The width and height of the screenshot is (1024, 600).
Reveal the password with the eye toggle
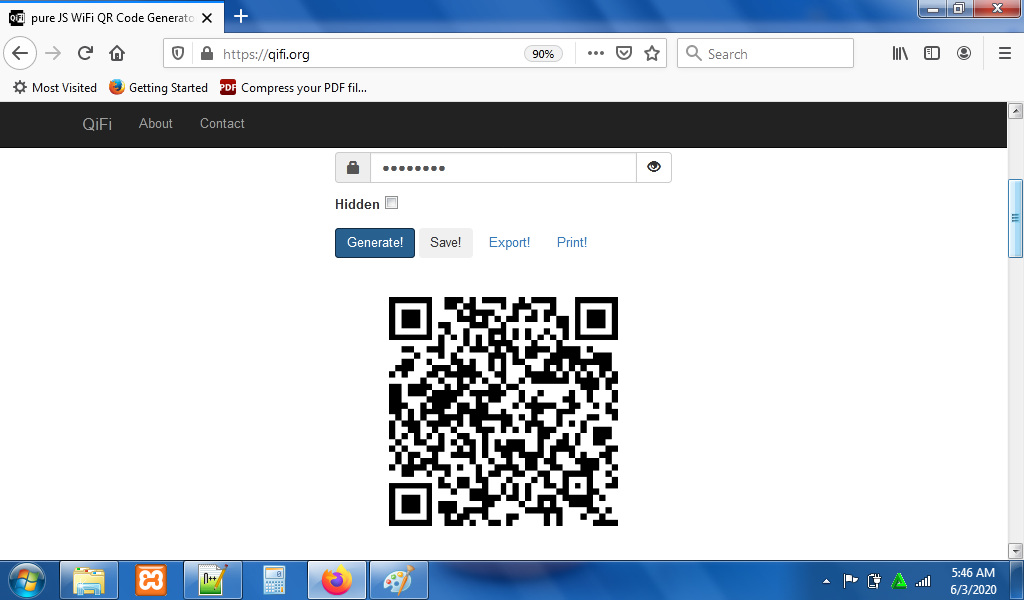click(654, 167)
